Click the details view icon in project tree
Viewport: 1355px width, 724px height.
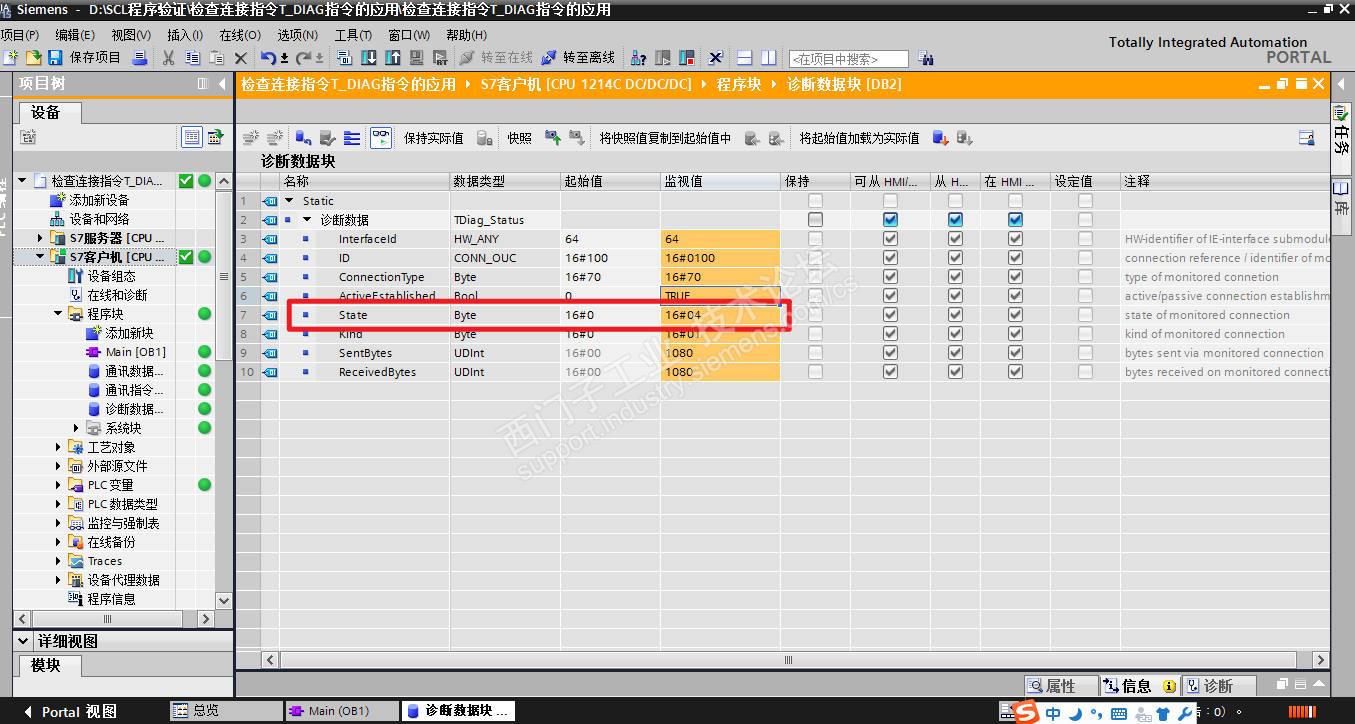[191, 137]
